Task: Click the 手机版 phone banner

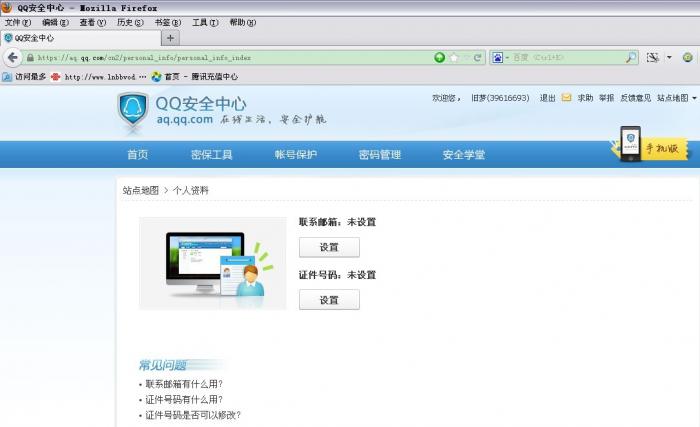Action: click(x=651, y=145)
